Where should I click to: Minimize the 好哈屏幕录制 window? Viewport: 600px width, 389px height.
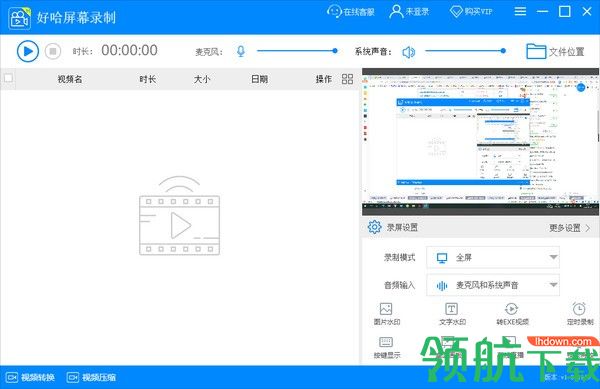(x=542, y=11)
